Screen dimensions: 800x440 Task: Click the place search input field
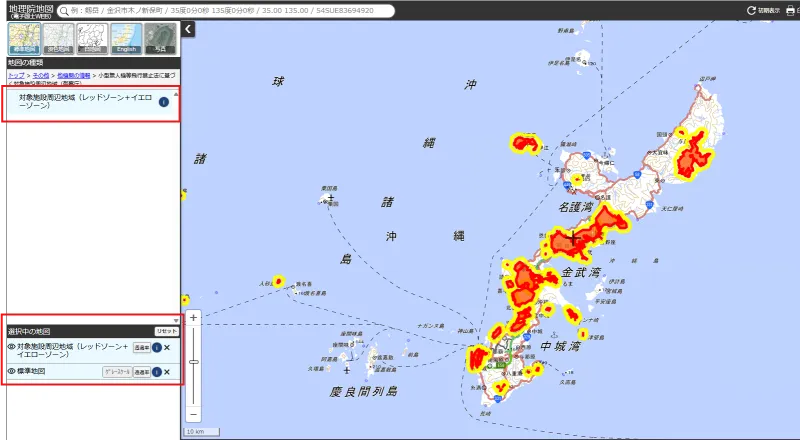coord(226,11)
